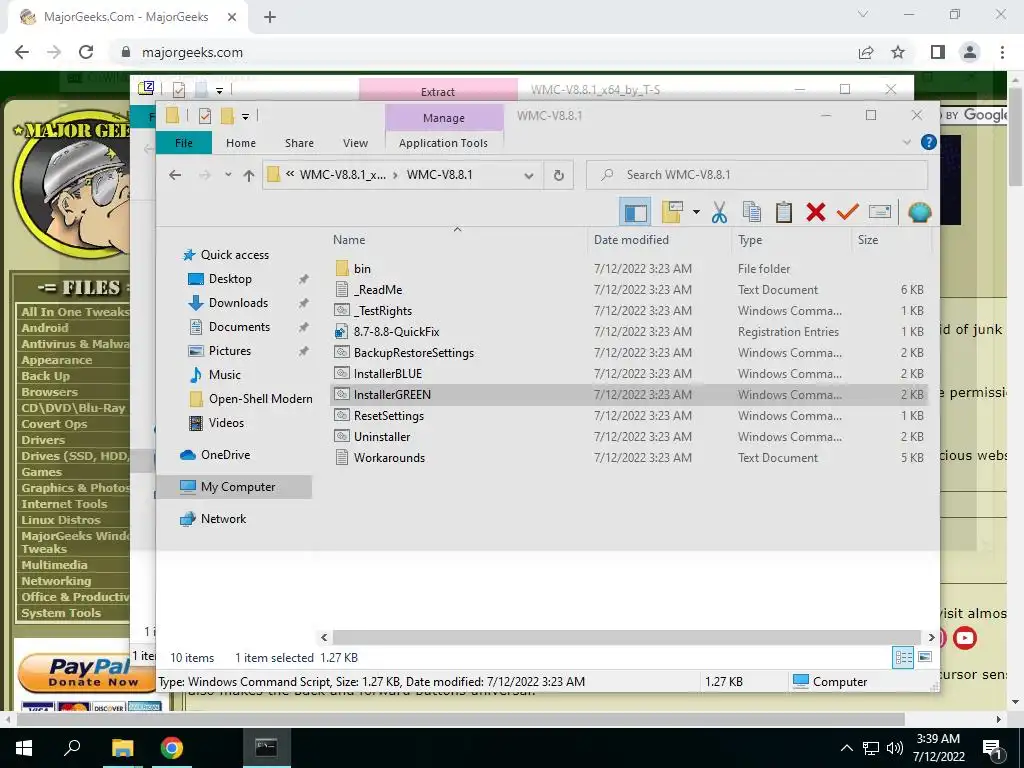Viewport: 1024px width, 768px height.
Task: Click the orange checkmark Properties icon
Action: pyautogui.click(x=847, y=212)
